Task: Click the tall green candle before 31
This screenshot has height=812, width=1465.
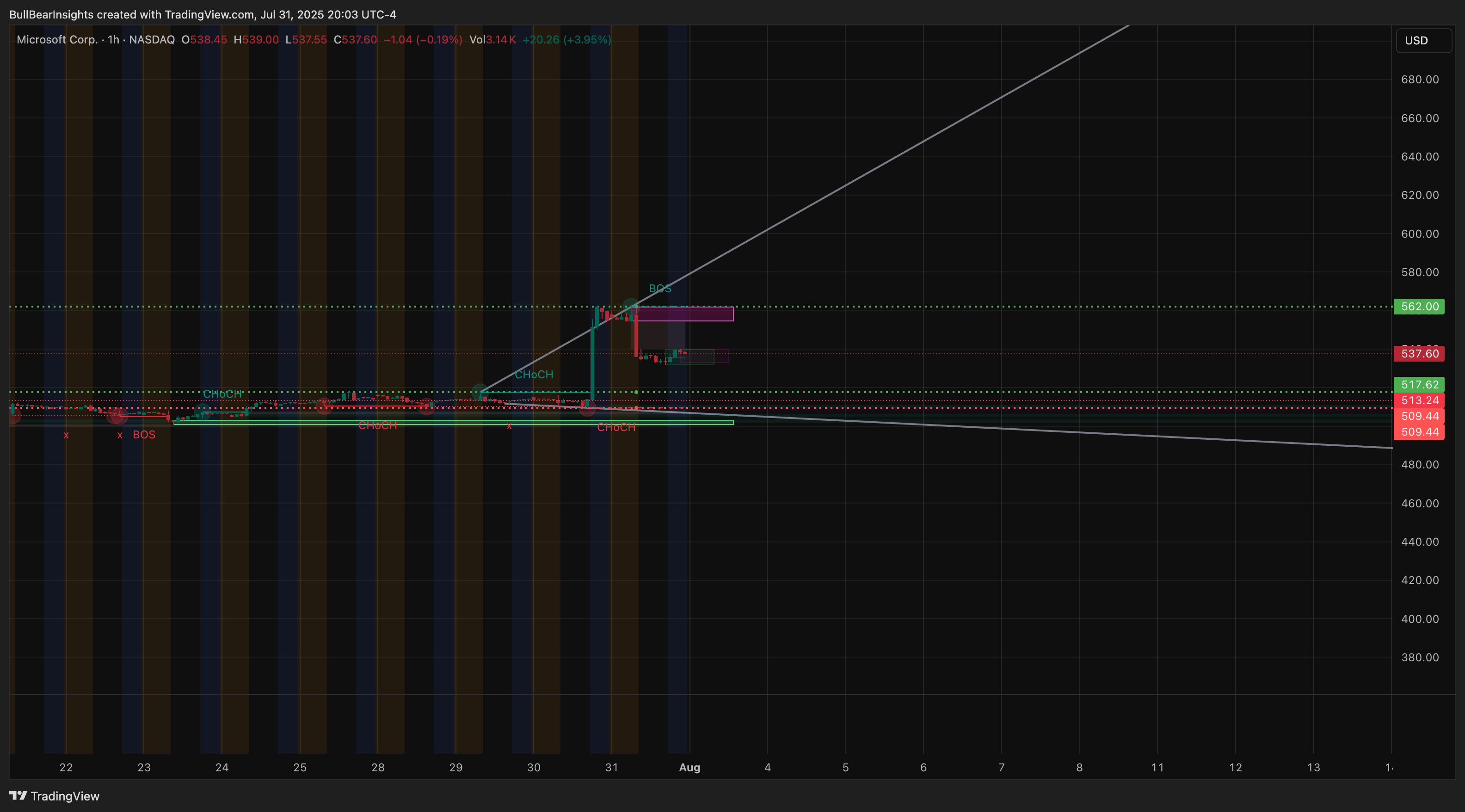Action: pyautogui.click(x=592, y=364)
